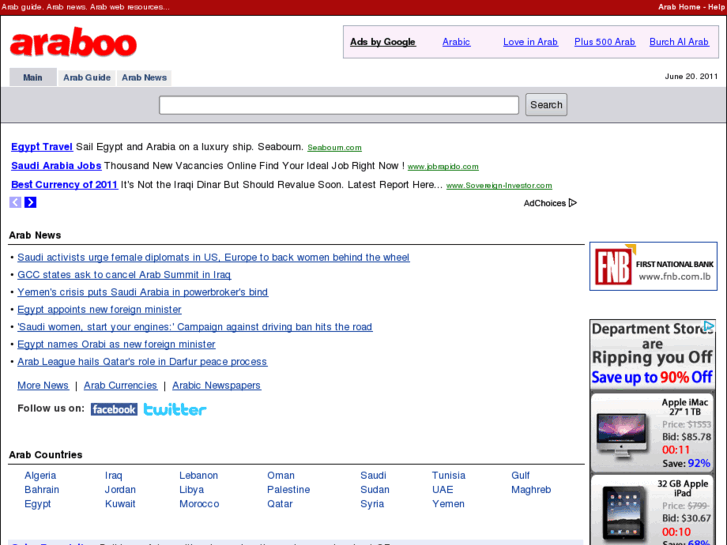Viewport: 727px width, 545px height.
Task: Open the Egypt Travel ad link
Action: pos(42,147)
